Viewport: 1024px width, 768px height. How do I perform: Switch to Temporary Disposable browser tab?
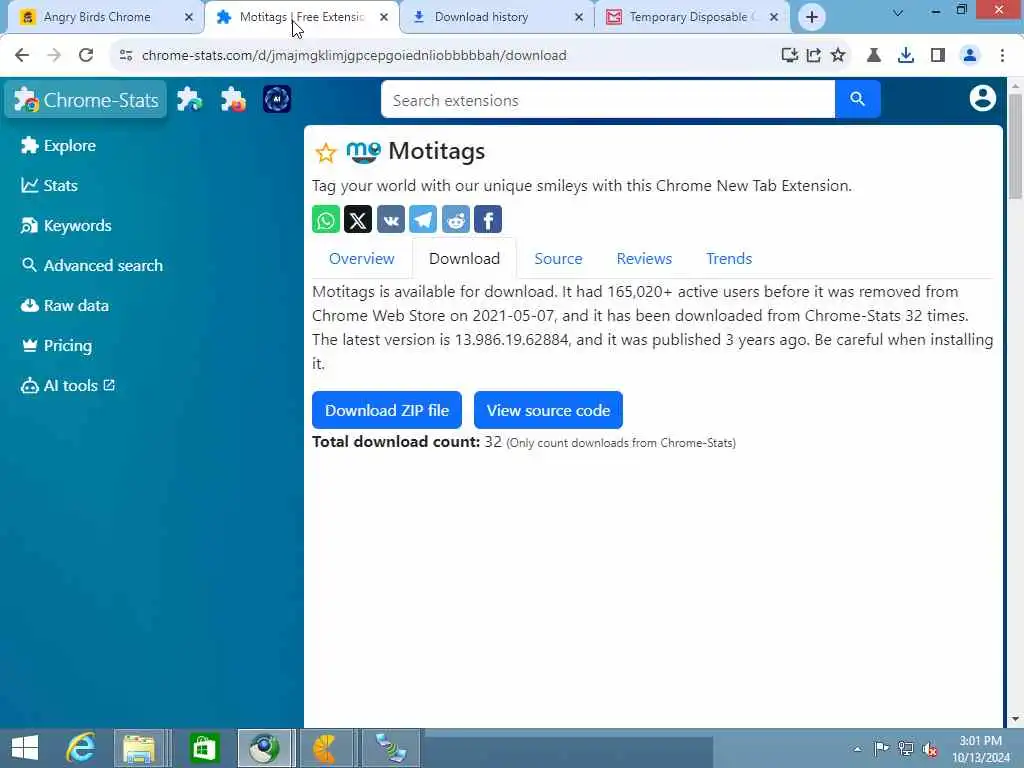click(x=688, y=17)
